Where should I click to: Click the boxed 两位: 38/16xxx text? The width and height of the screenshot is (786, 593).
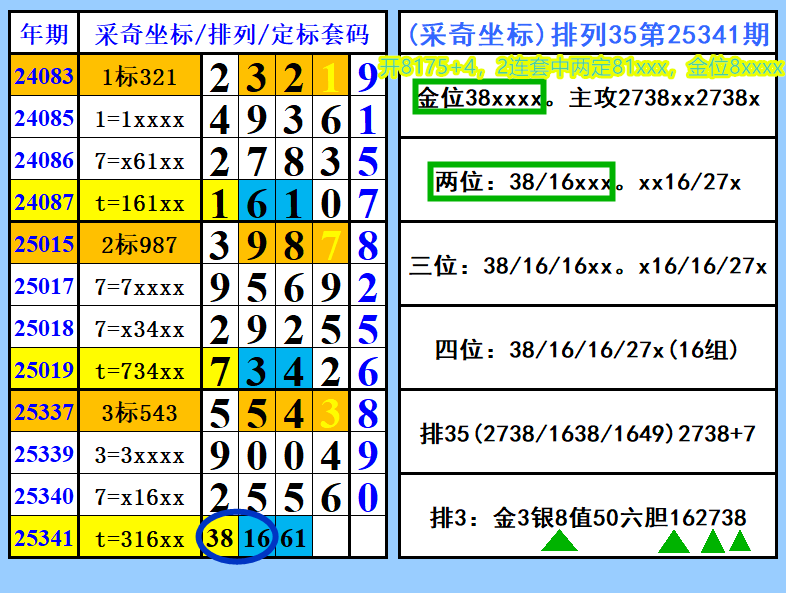click(521, 181)
